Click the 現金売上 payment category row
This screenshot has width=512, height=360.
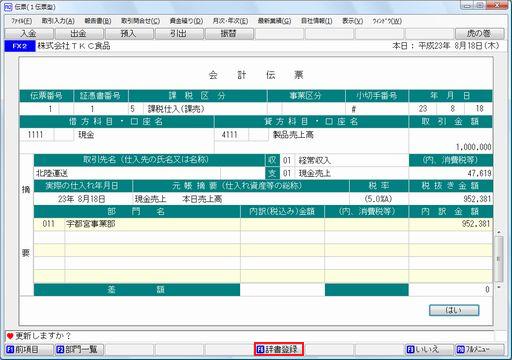(344, 173)
